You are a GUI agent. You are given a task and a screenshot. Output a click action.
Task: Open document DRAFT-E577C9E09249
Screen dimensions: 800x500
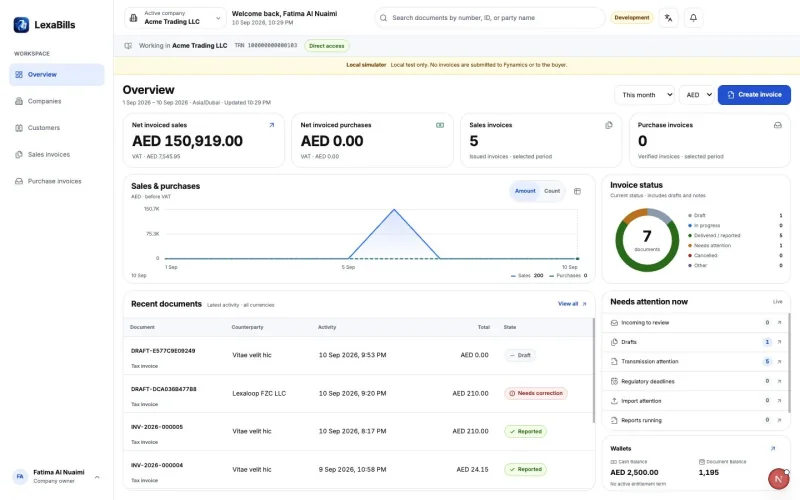pos(163,351)
